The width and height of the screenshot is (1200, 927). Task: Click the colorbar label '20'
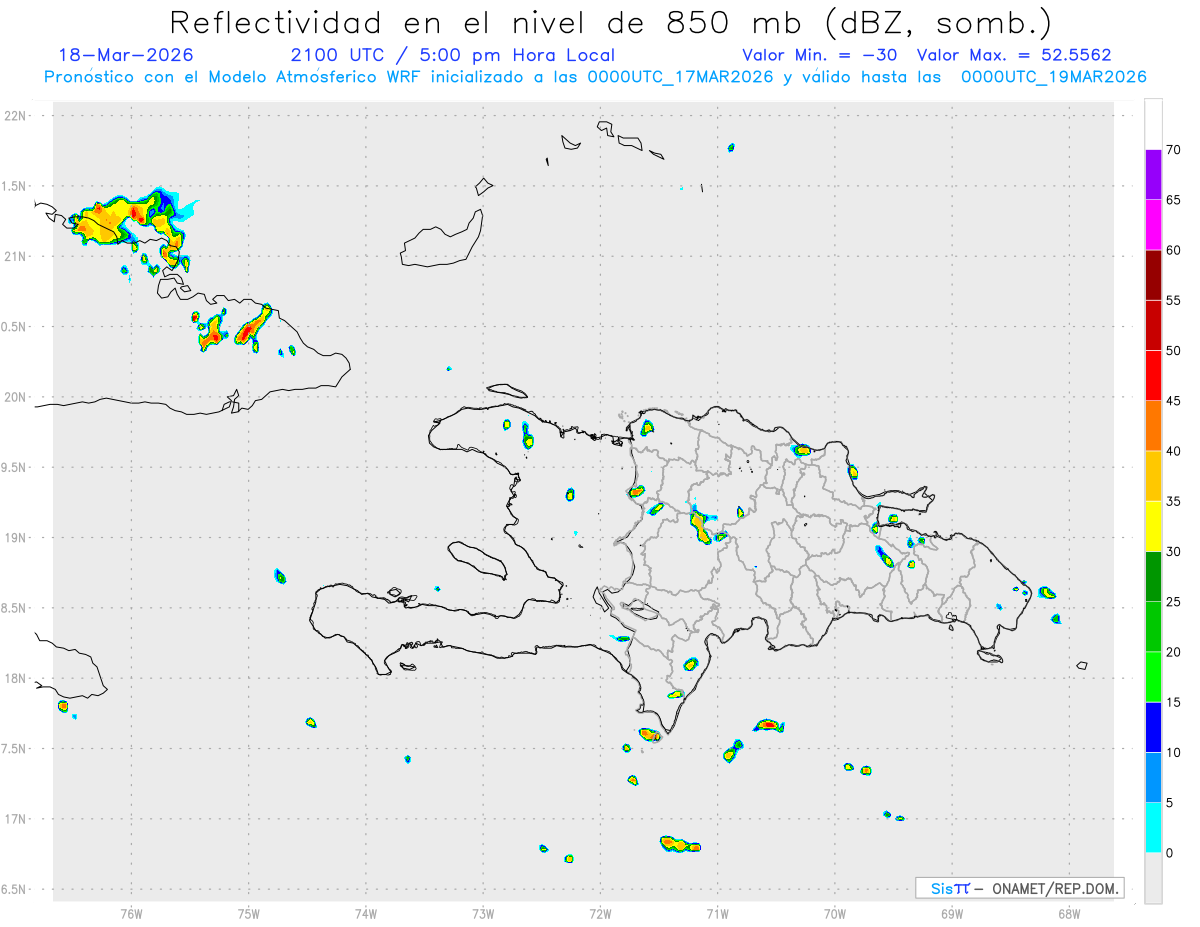1173,652
